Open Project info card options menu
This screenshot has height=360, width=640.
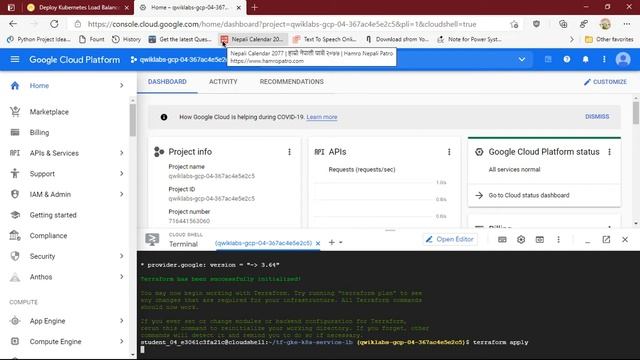coord(289,152)
